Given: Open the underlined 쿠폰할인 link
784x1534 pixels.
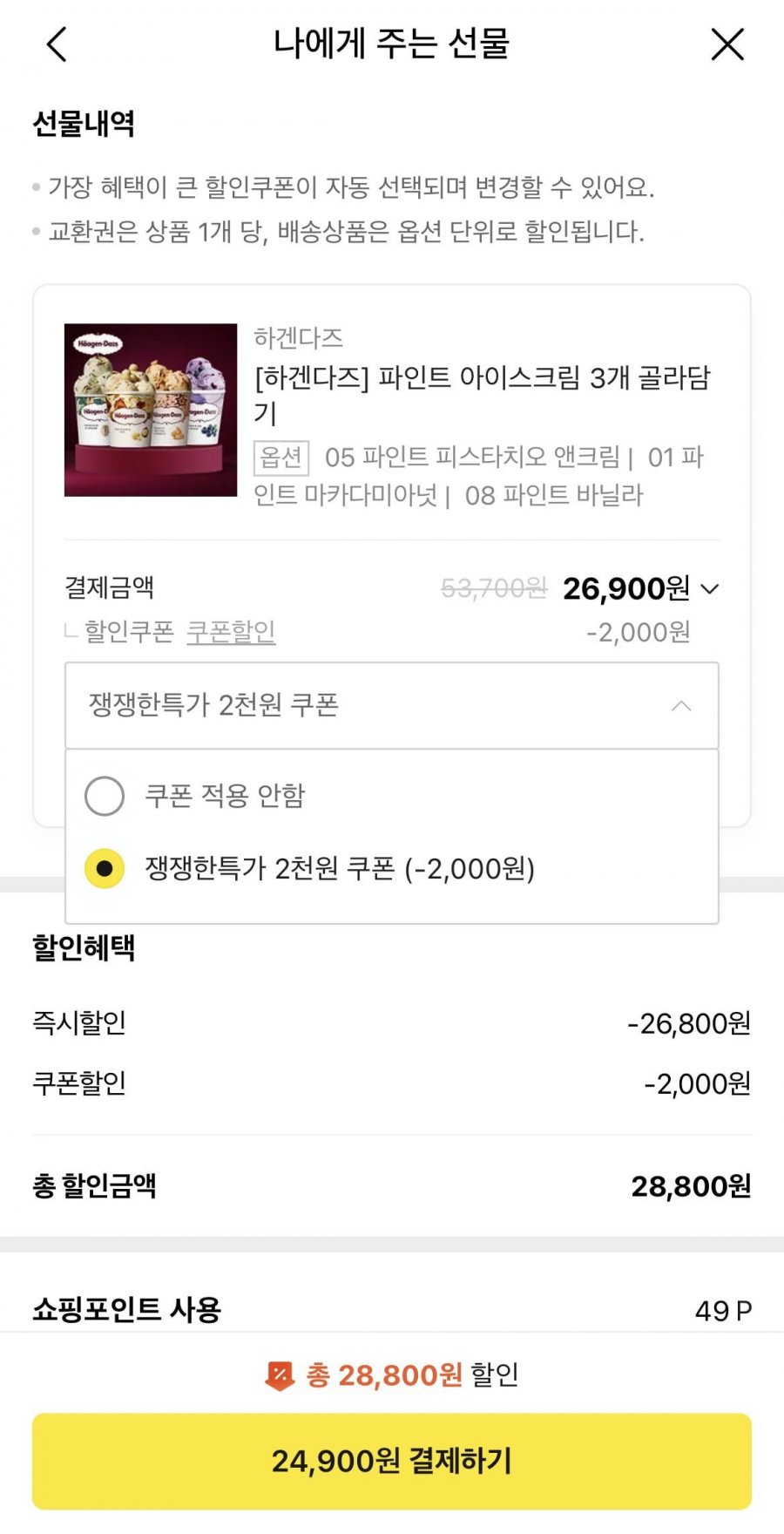Looking at the screenshot, I should tap(231, 631).
